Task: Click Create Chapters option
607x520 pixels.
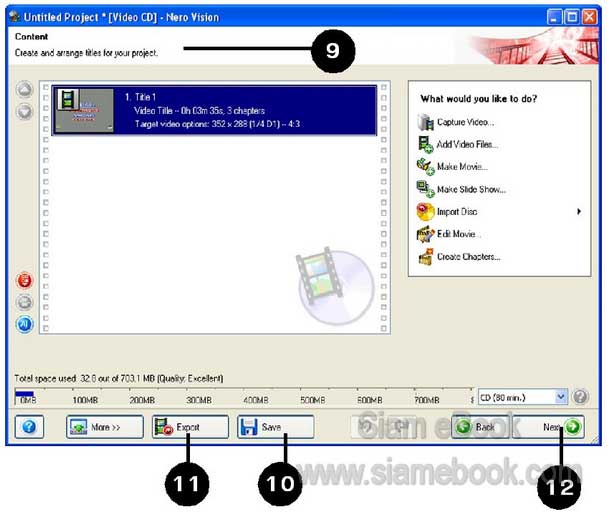Action: pyautogui.click(x=468, y=257)
